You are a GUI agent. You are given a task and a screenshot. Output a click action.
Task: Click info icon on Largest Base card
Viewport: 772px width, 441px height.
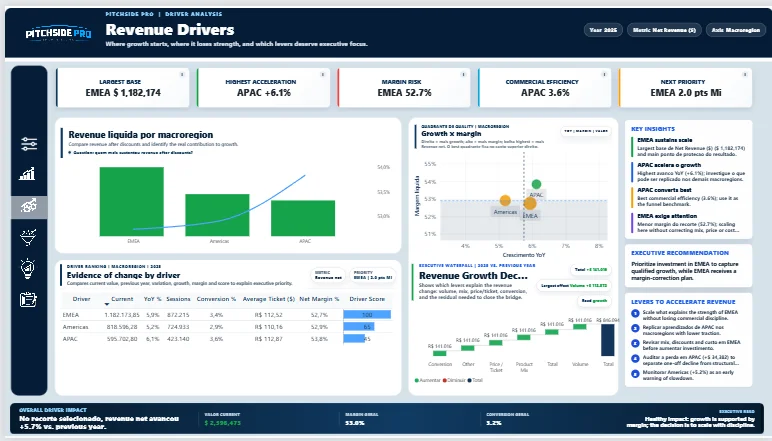click(182, 74)
